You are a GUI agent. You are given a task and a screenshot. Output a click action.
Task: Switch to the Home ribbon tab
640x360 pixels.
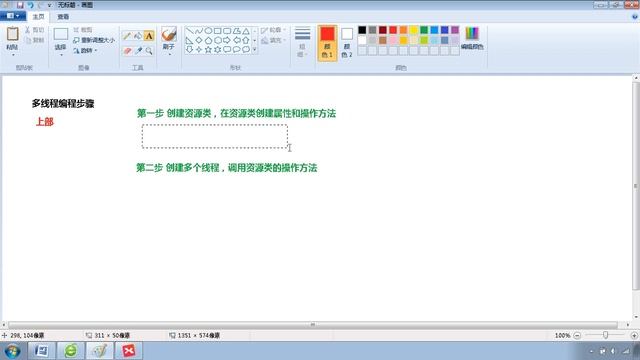pyautogui.click(x=38, y=17)
